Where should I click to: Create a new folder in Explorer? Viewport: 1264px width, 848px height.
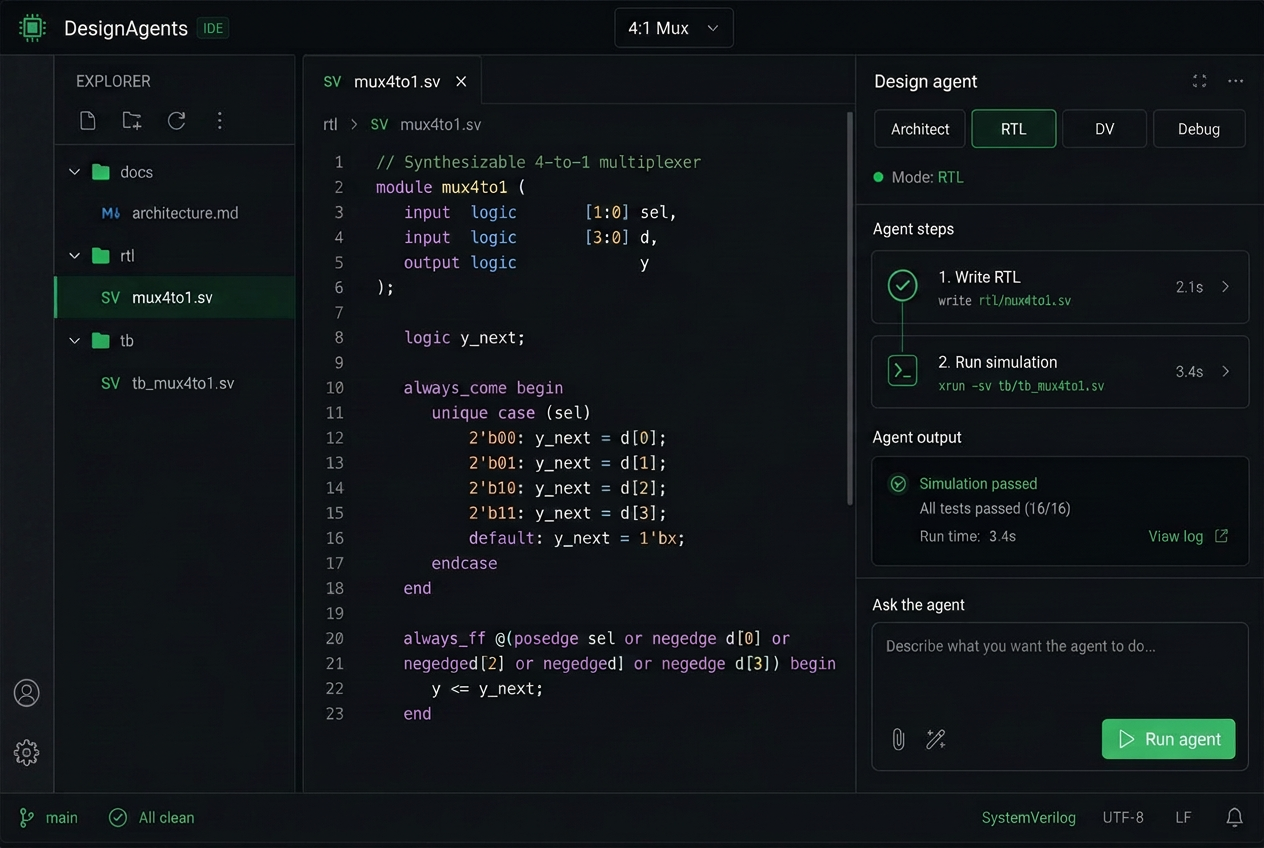coord(132,121)
